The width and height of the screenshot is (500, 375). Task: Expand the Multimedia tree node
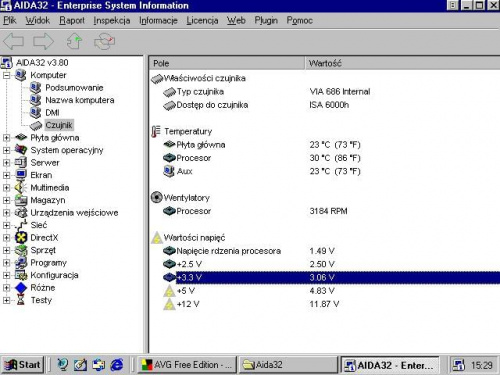point(6,188)
